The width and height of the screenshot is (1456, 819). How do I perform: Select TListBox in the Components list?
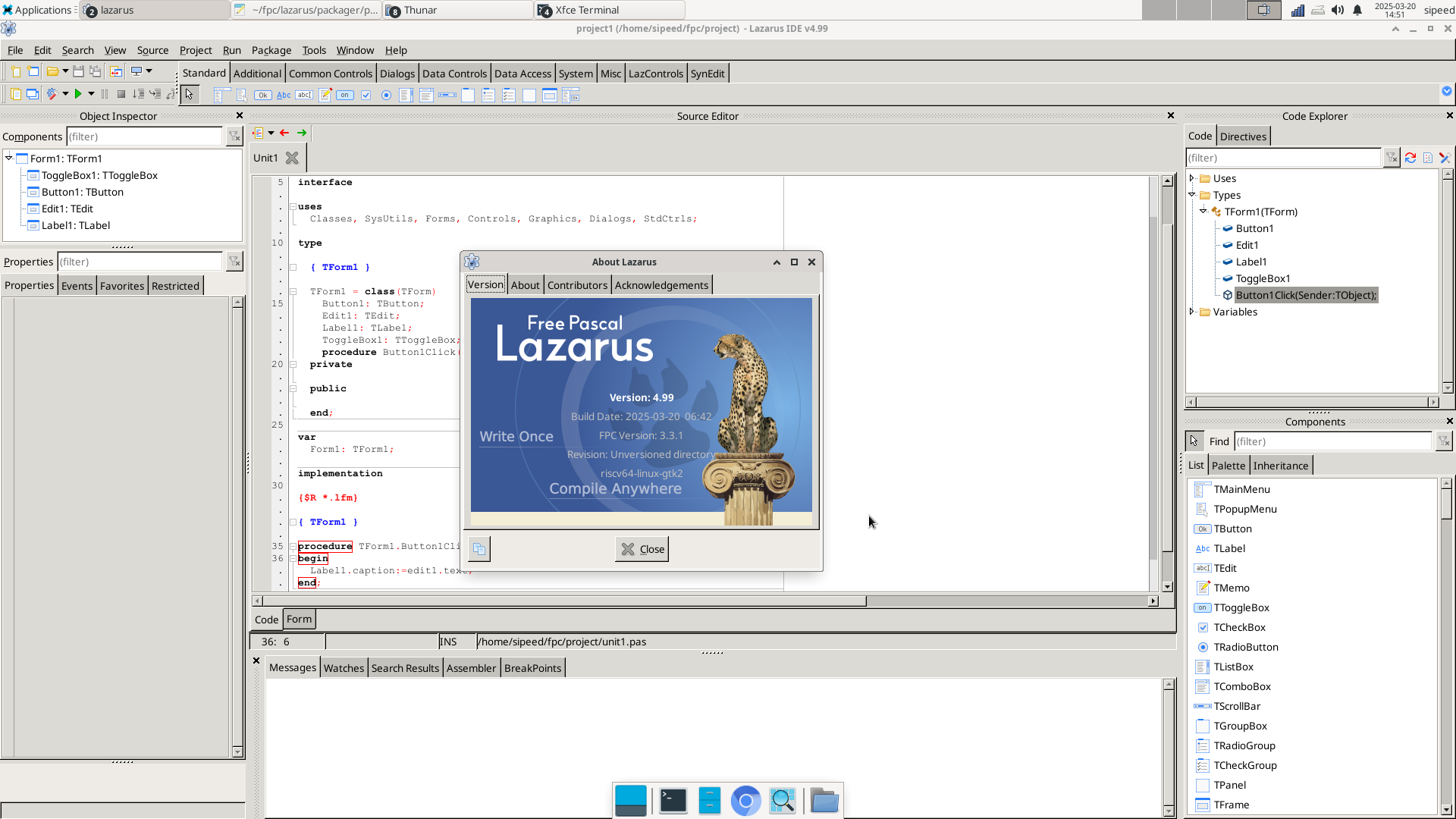tap(1233, 667)
